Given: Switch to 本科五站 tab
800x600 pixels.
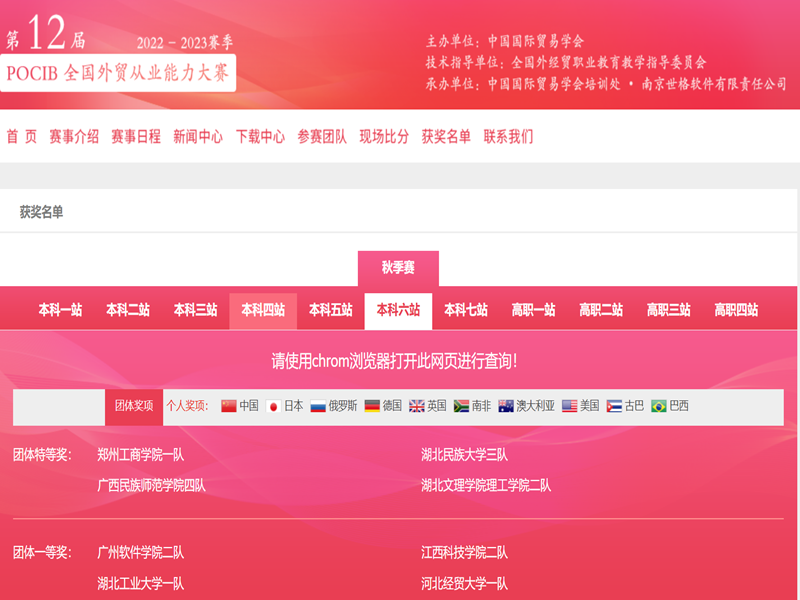Looking at the screenshot, I should pos(331,310).
